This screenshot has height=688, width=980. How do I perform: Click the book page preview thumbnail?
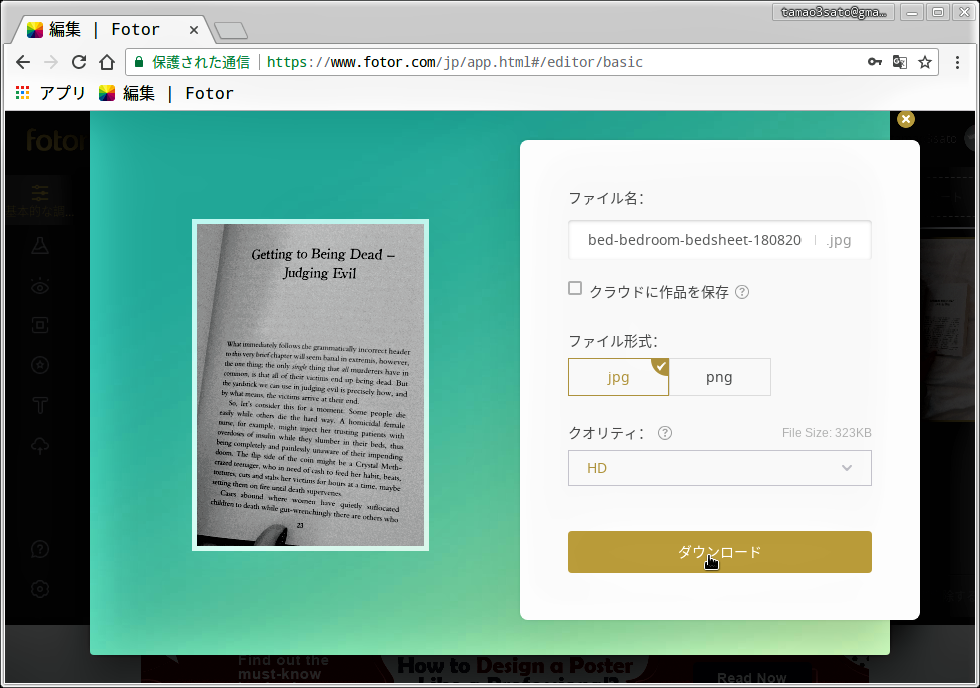[x=311, y=385]
